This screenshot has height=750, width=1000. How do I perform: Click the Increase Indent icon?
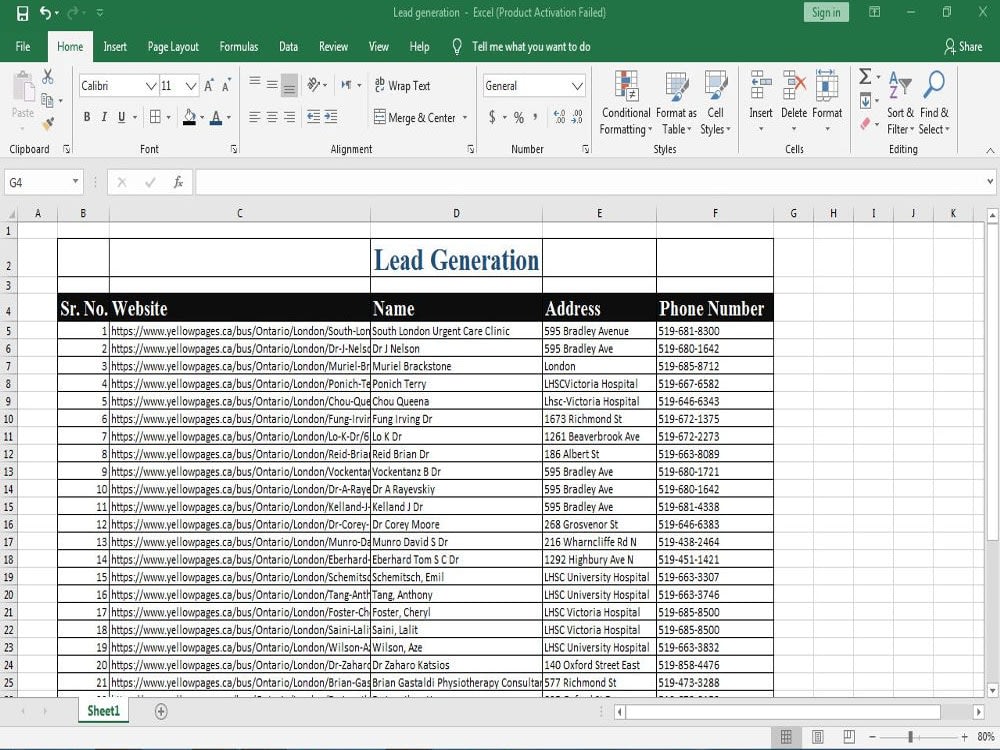click(x=330, y=117)
